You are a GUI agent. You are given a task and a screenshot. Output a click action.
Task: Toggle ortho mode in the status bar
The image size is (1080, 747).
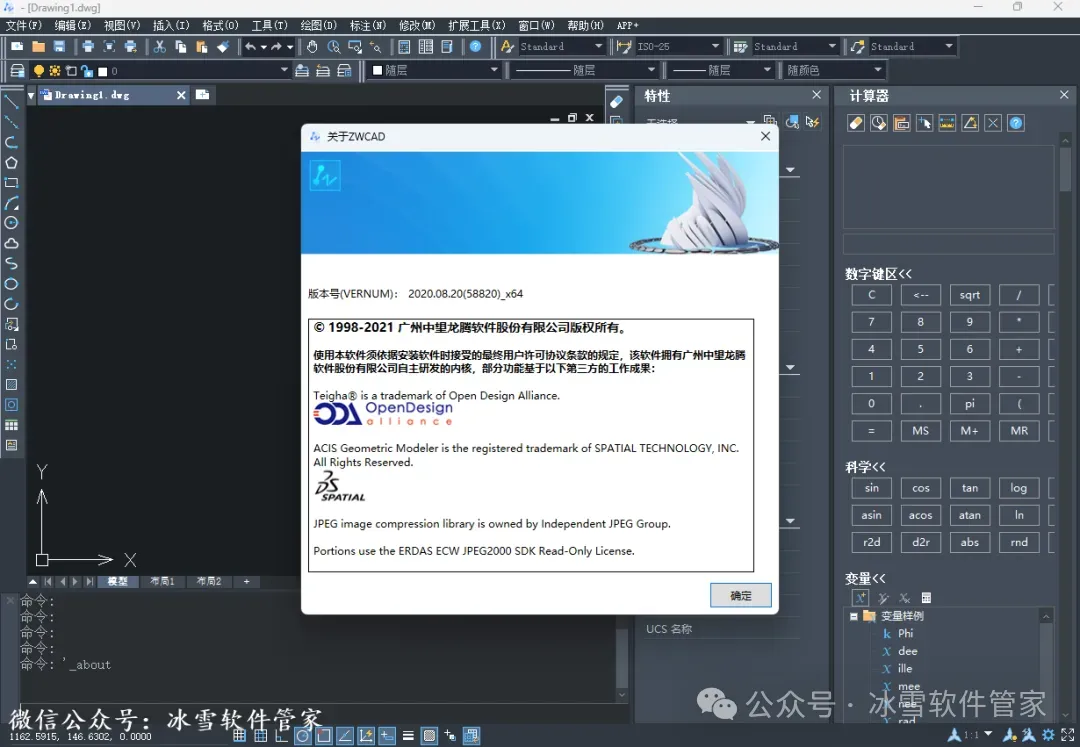click(281, 735)
